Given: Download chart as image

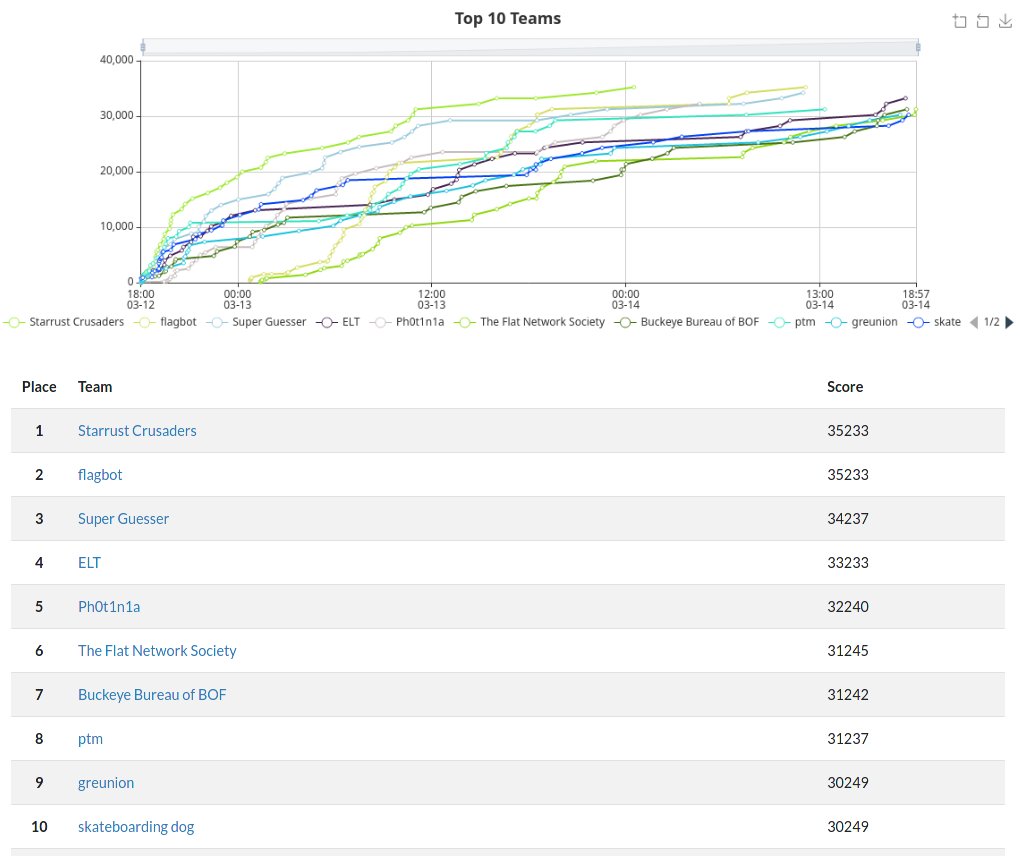Looking at the screenshot, I should click(1005, 21).
